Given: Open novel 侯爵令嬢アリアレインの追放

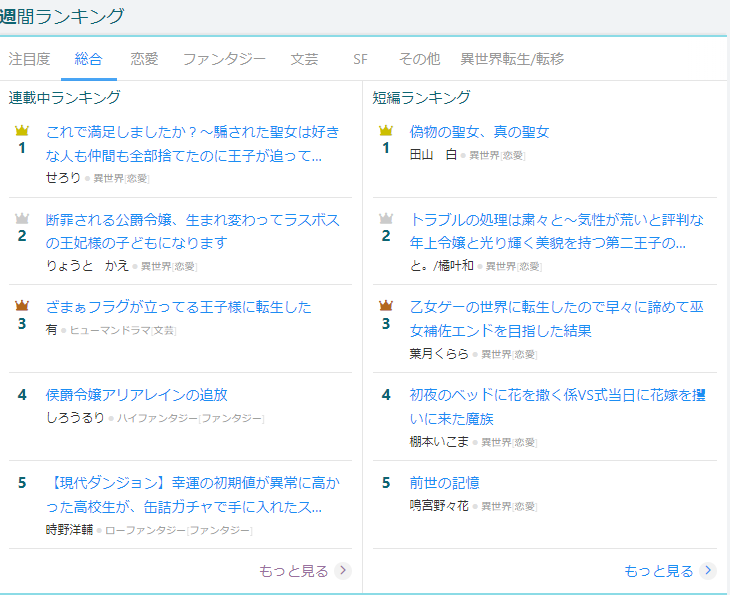Looking at the screenshot, I should (x=137, y=395).
